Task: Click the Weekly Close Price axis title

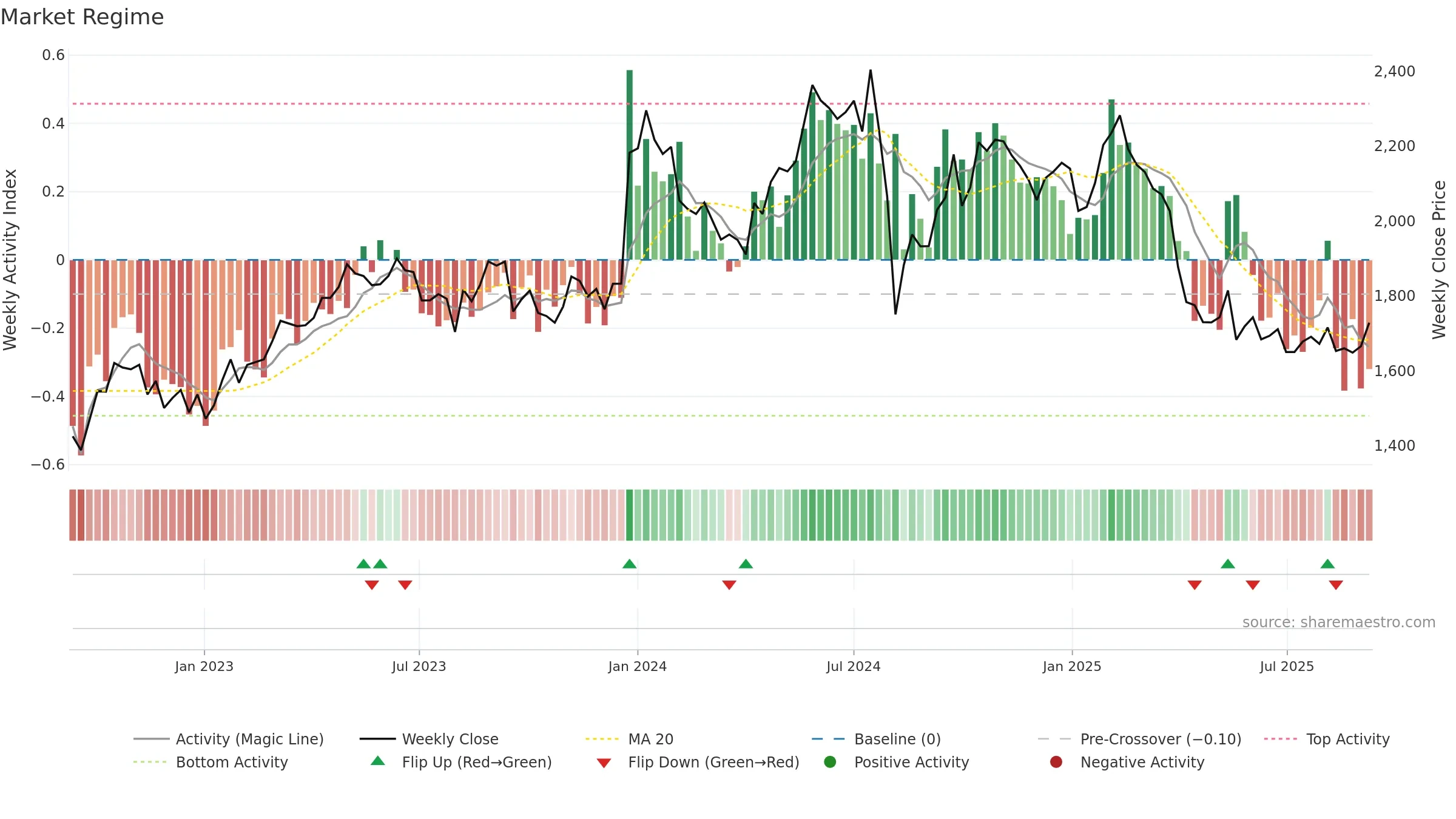Action: pyautogui.click(x=1439, y=260)
